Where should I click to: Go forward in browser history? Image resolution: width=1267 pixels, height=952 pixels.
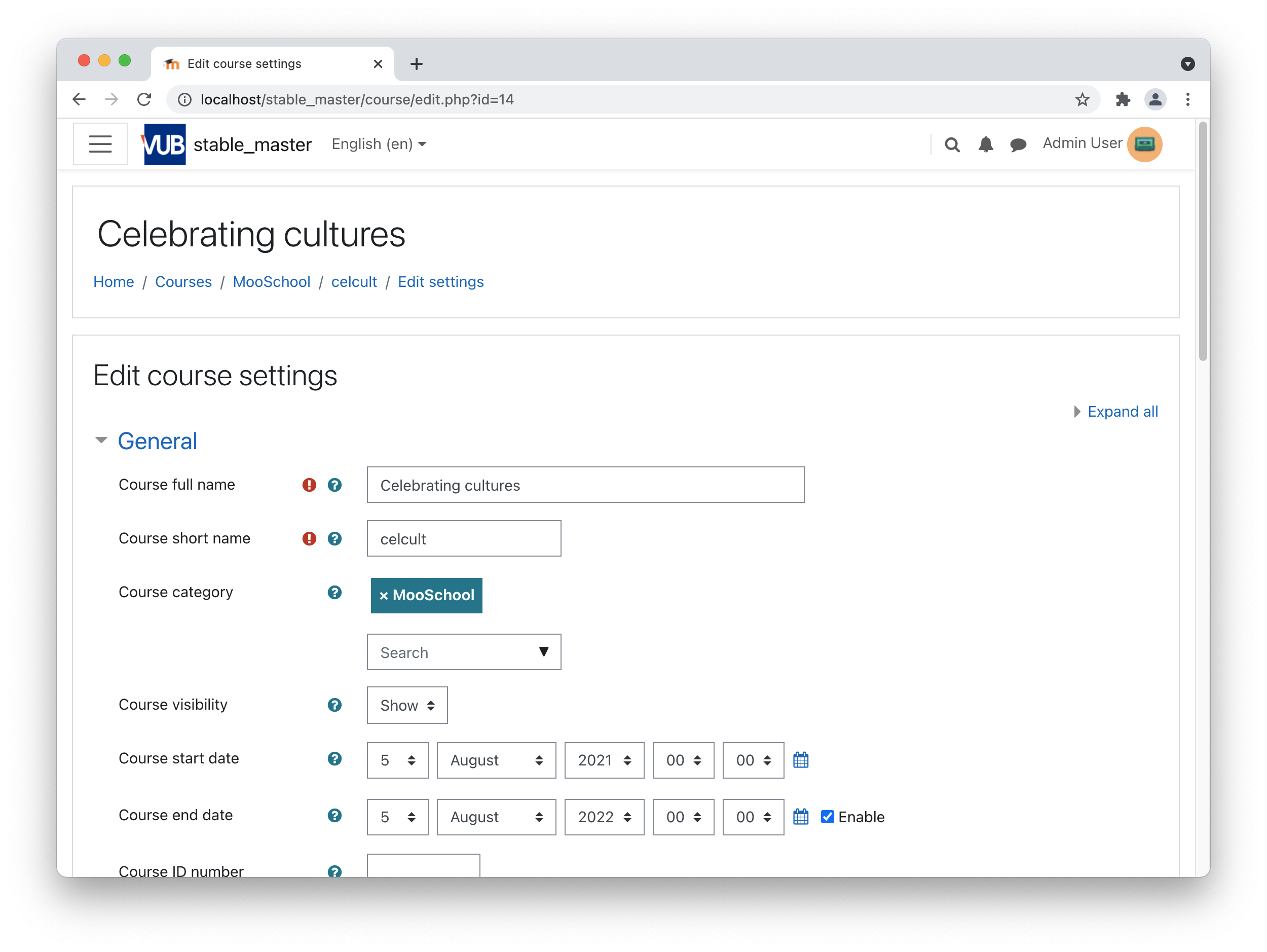coord(111,100)
